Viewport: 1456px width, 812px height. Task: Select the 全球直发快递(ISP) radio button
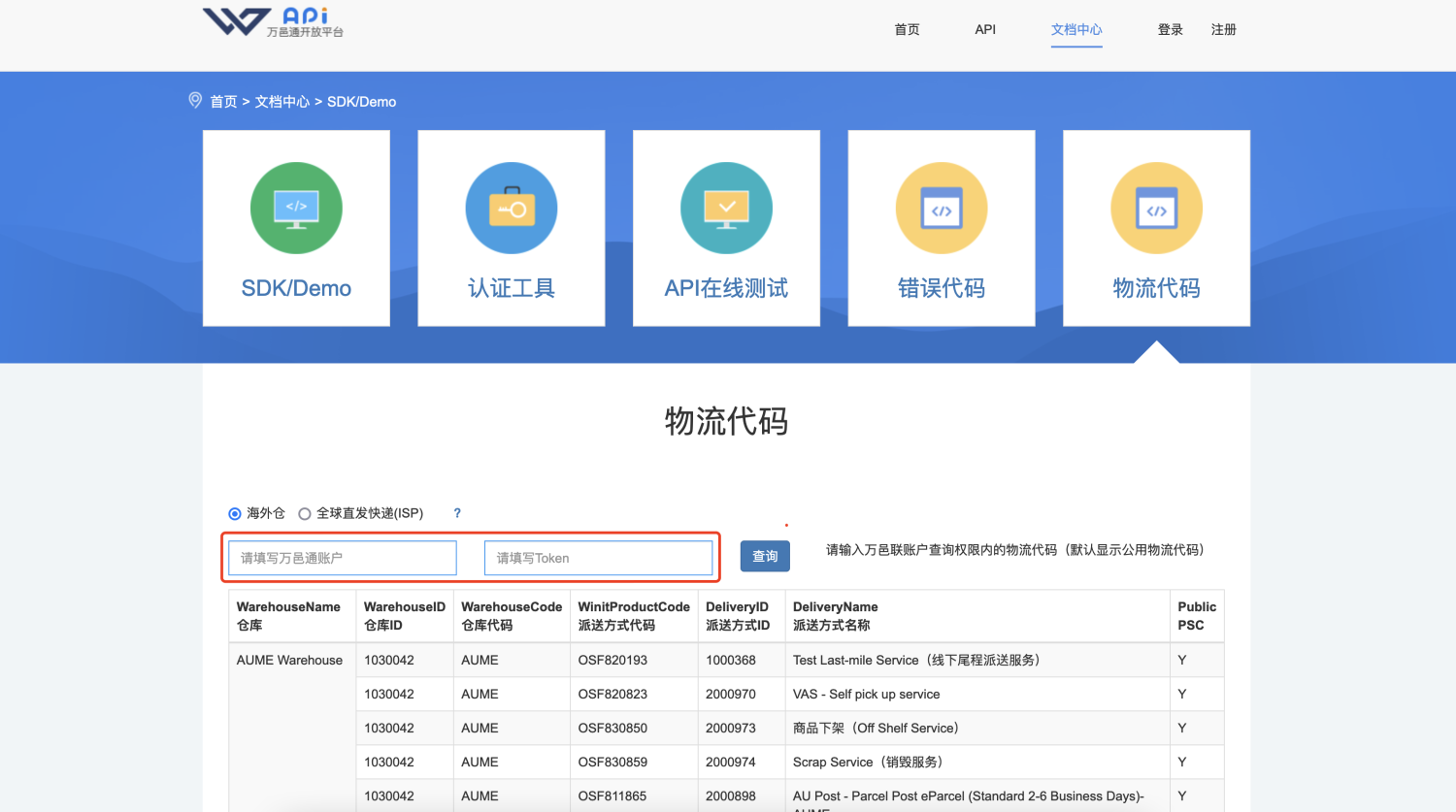coord(305,514)
